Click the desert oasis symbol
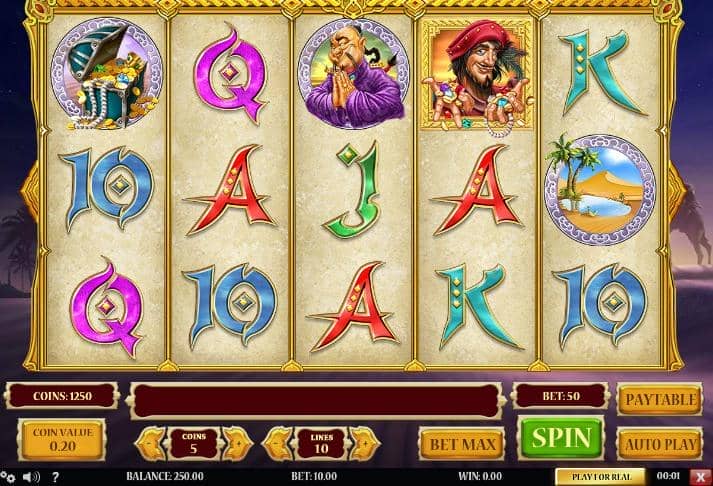The image size is (713, 486). [600, 190]
